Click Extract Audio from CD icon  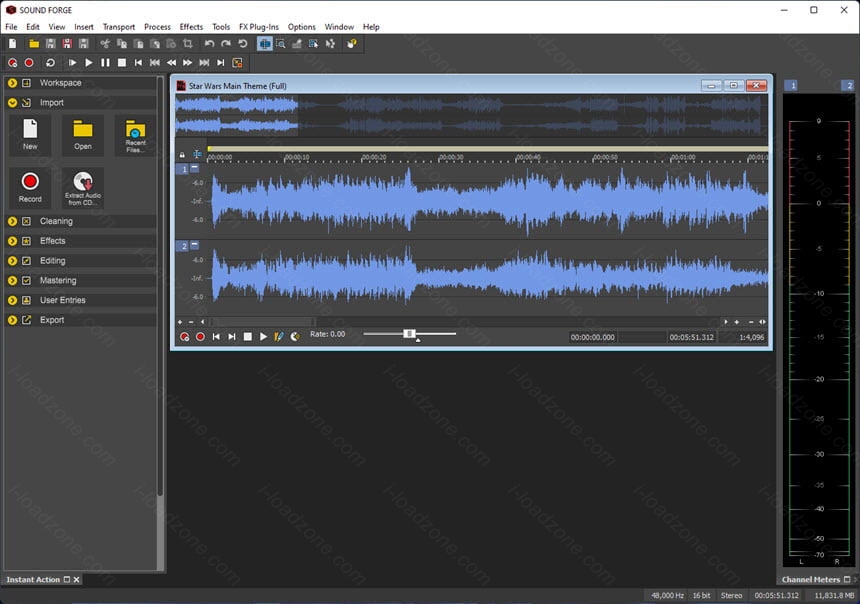tap(83, 188)
